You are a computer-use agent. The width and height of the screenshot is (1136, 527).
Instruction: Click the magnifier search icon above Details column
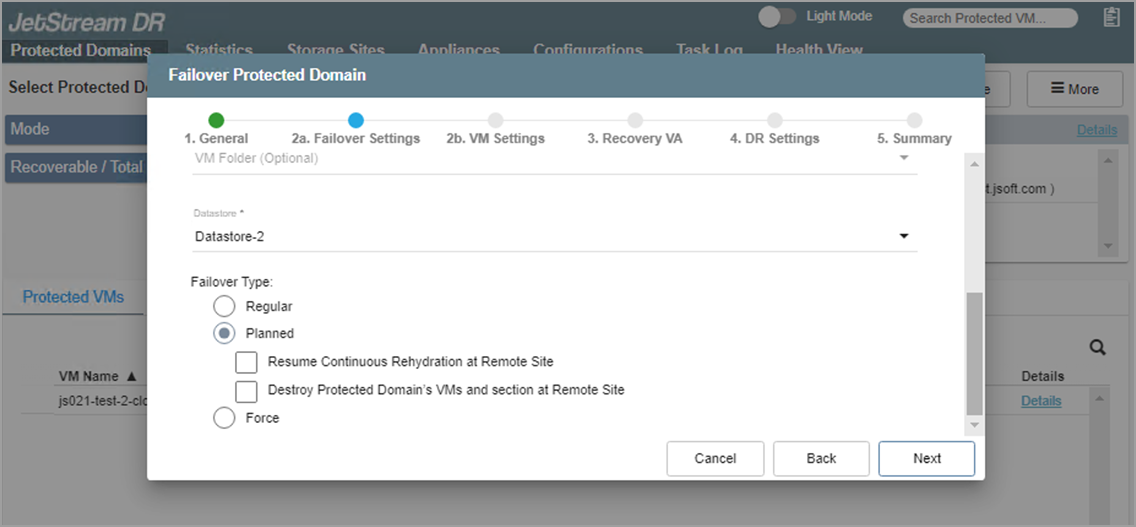(x=1097, y=347)
